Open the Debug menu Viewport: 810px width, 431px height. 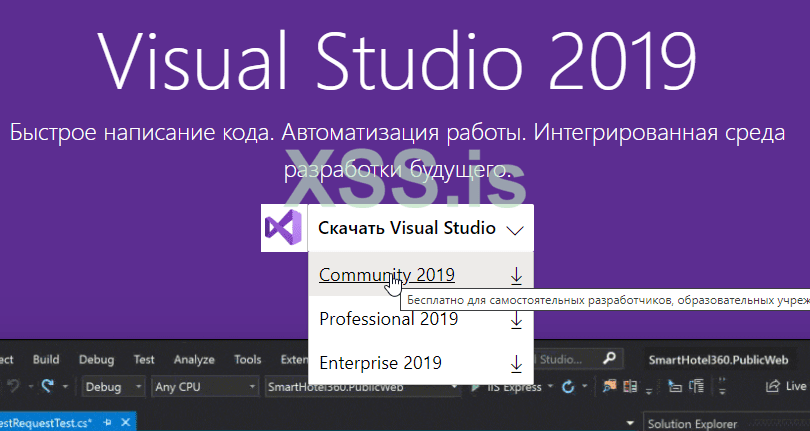(x=96, y=359)
